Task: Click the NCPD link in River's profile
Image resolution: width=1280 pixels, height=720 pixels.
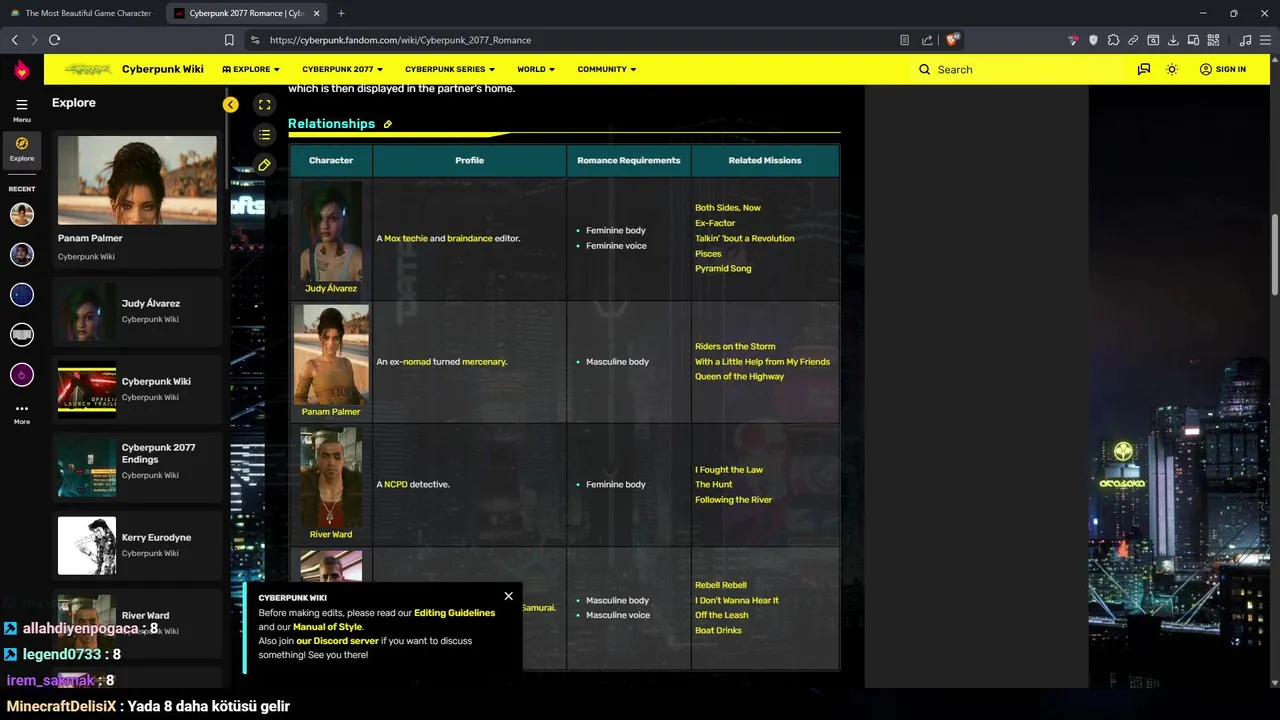Action: click(x=396, y=484)
